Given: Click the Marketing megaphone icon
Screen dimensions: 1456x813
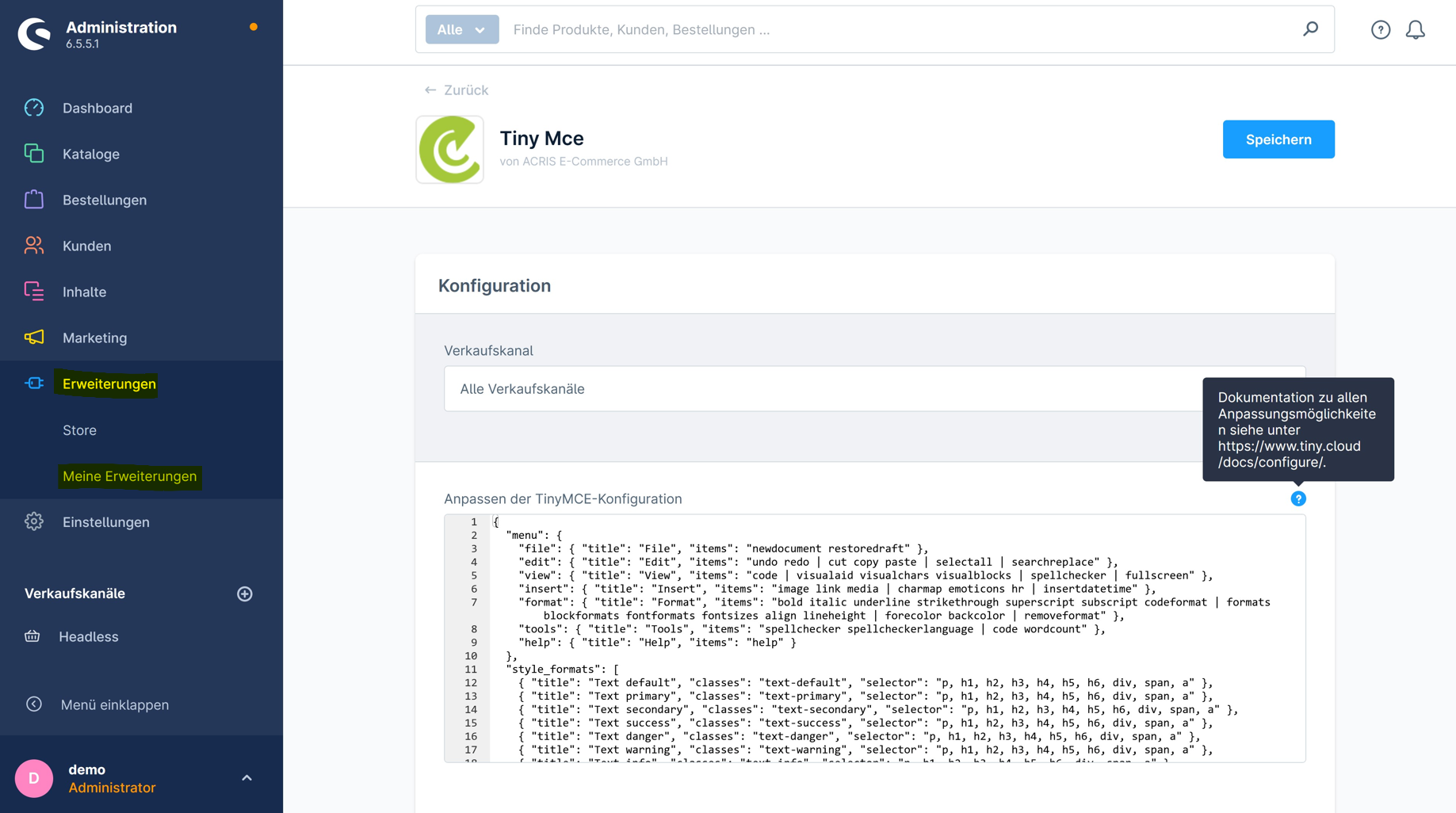Looking at the screenshot, I should [34, 338].
